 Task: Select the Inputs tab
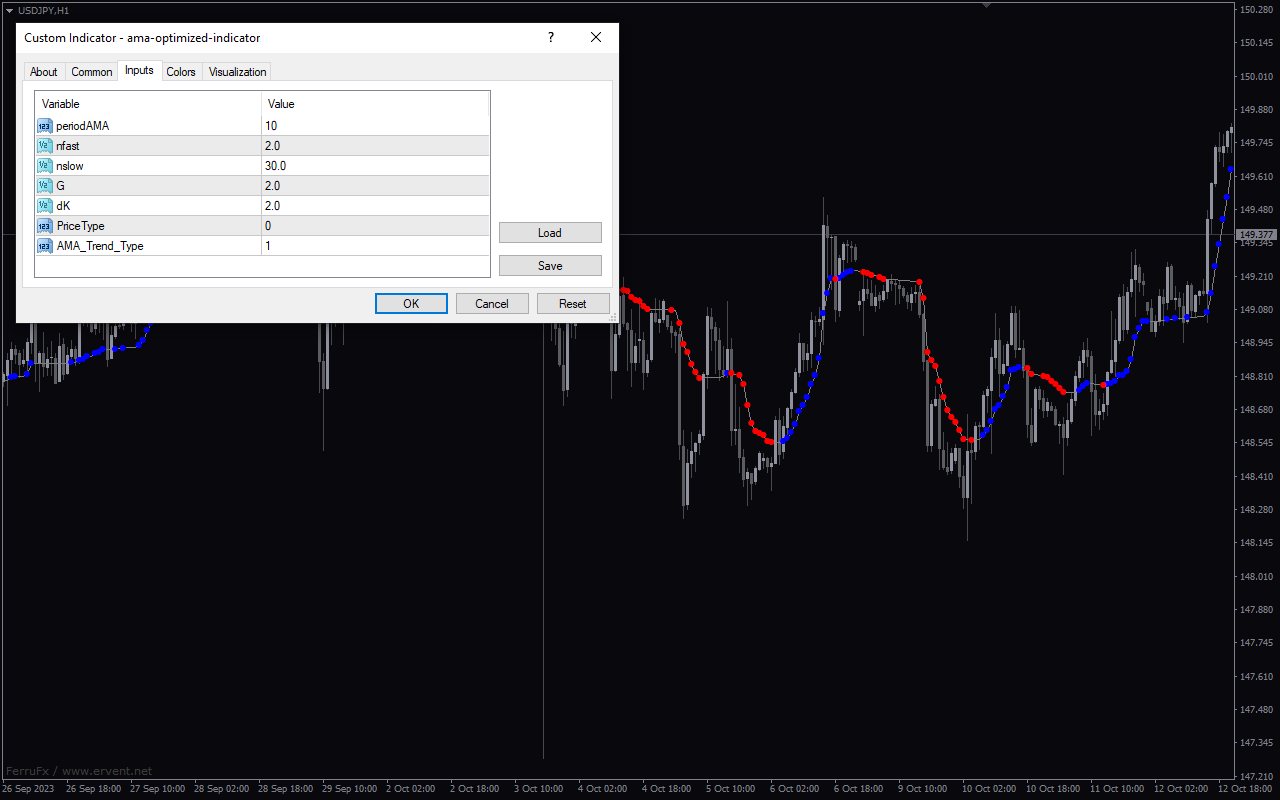tap(139, 70)
